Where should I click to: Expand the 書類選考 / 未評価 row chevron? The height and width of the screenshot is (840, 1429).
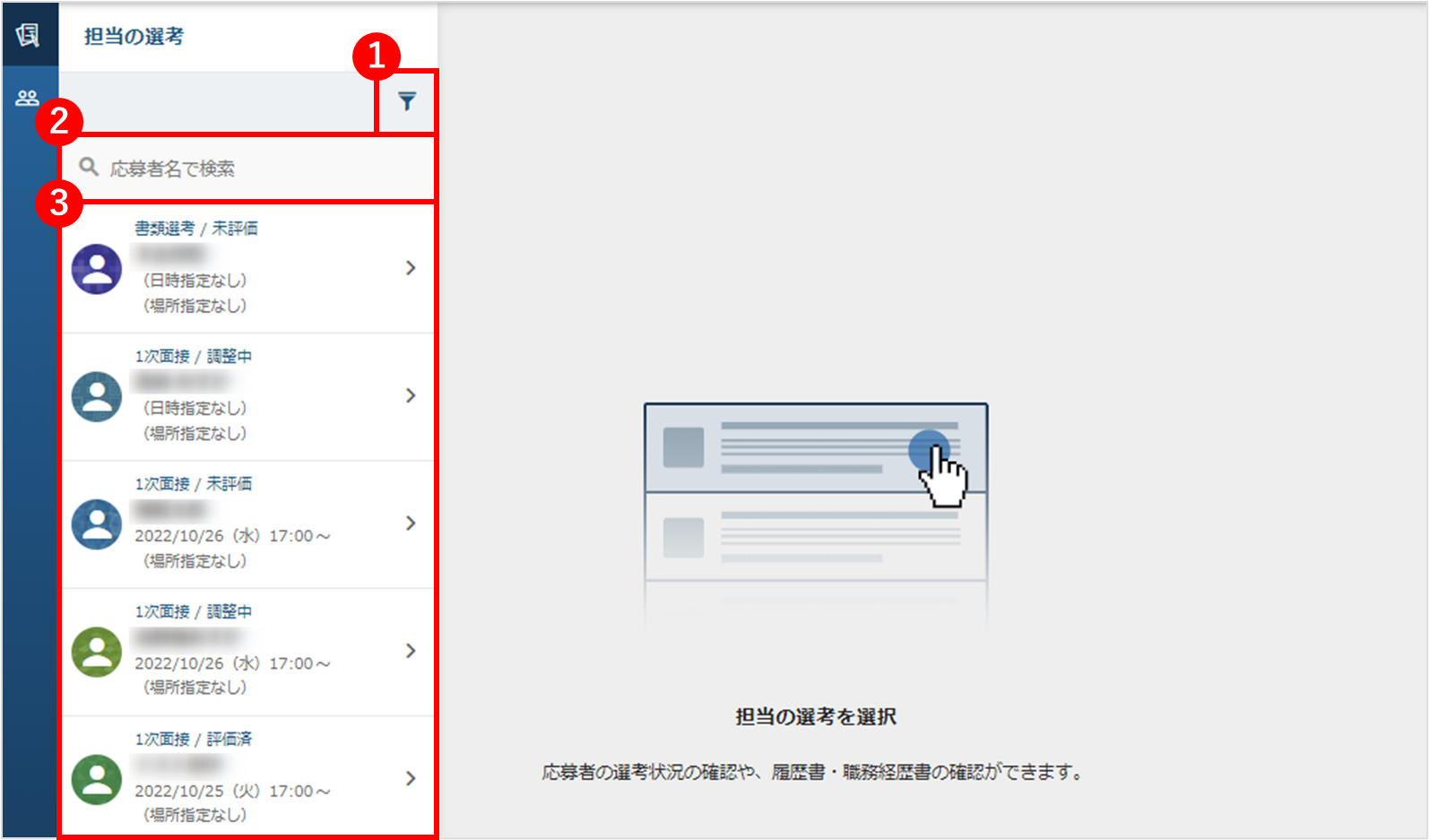(x=411, y=268)
